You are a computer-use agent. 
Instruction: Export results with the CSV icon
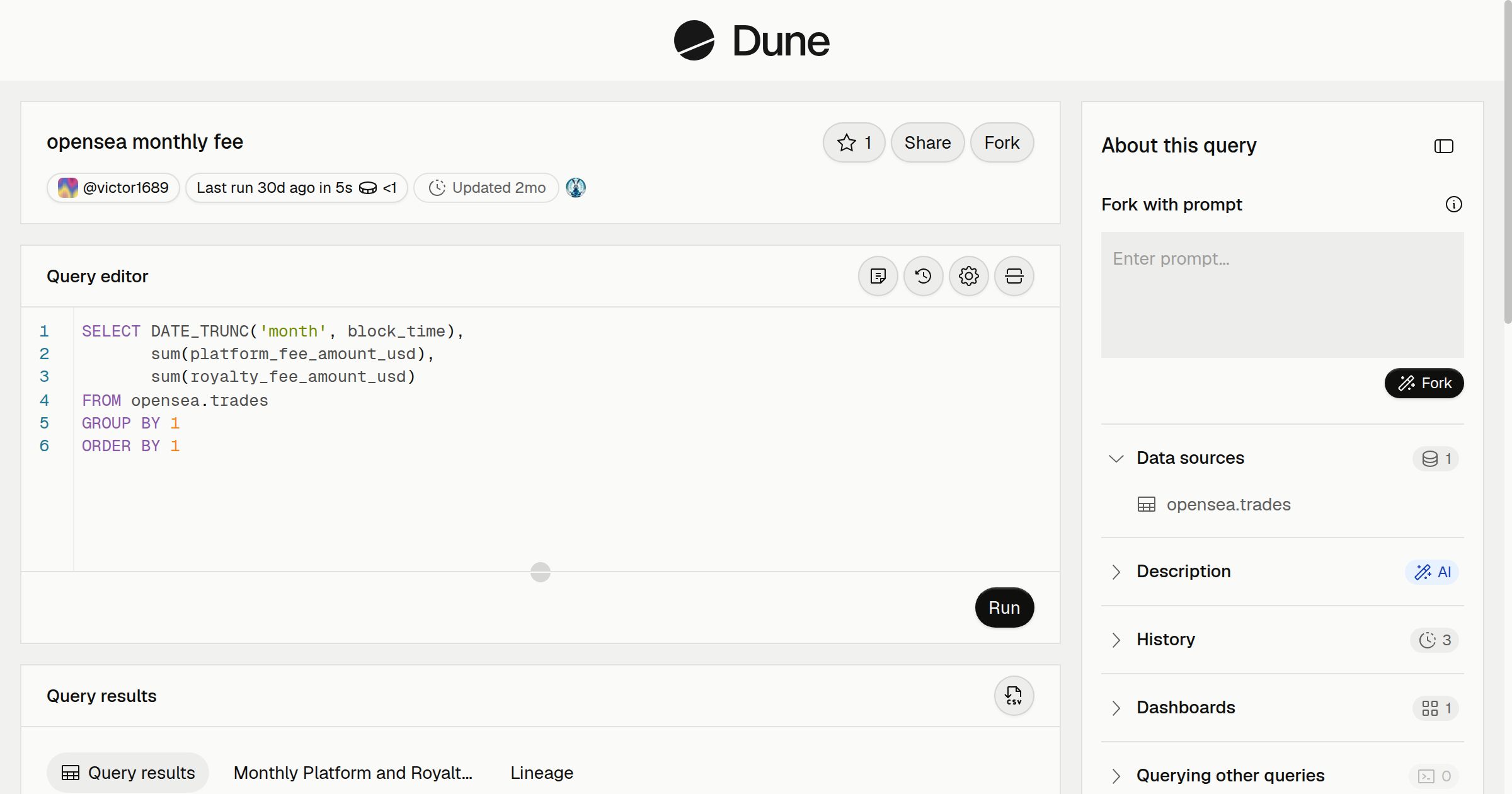tap(1014, 696)
